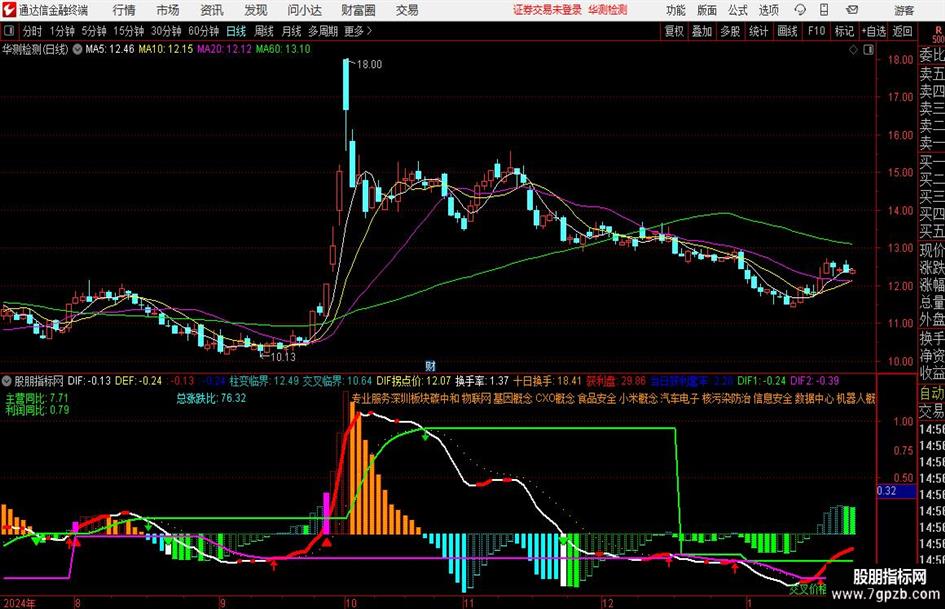Open the customer service headset icon

coord(800,10)
